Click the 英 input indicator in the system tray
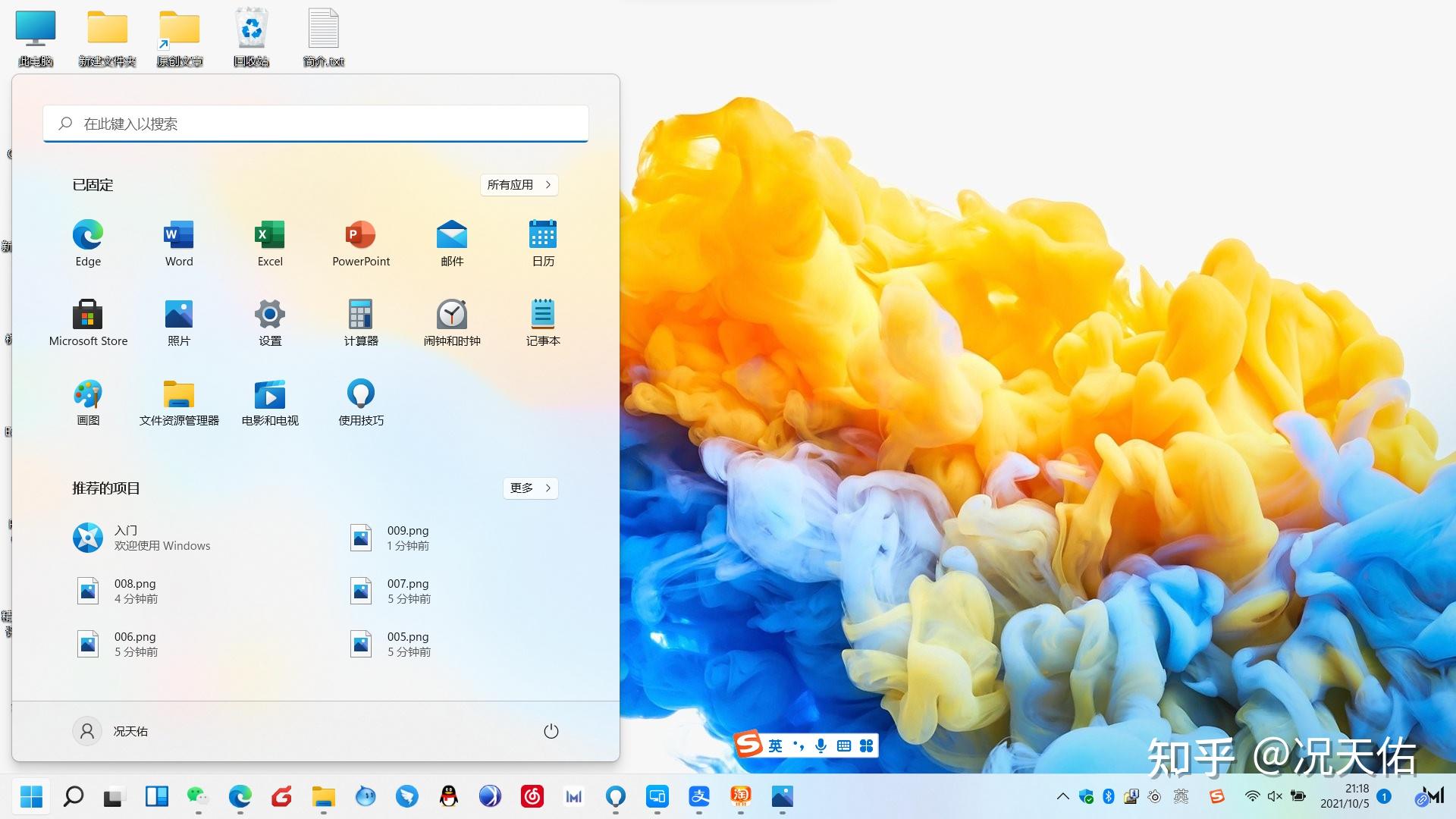The image size is (1456, 819). pos(1181,796)
